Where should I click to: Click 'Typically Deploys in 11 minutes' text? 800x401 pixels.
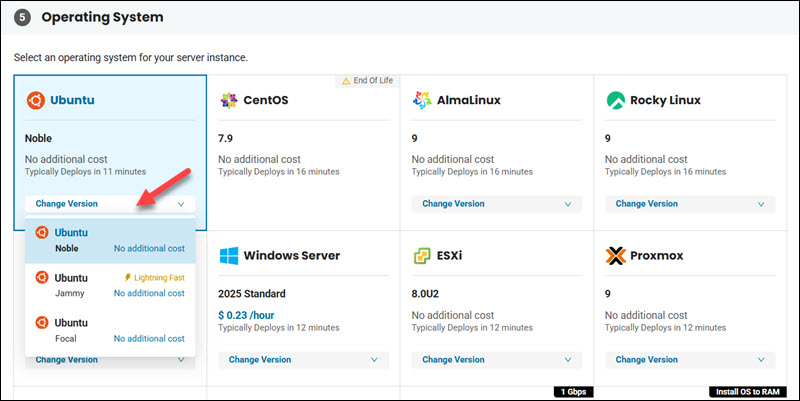pos(85,172)
